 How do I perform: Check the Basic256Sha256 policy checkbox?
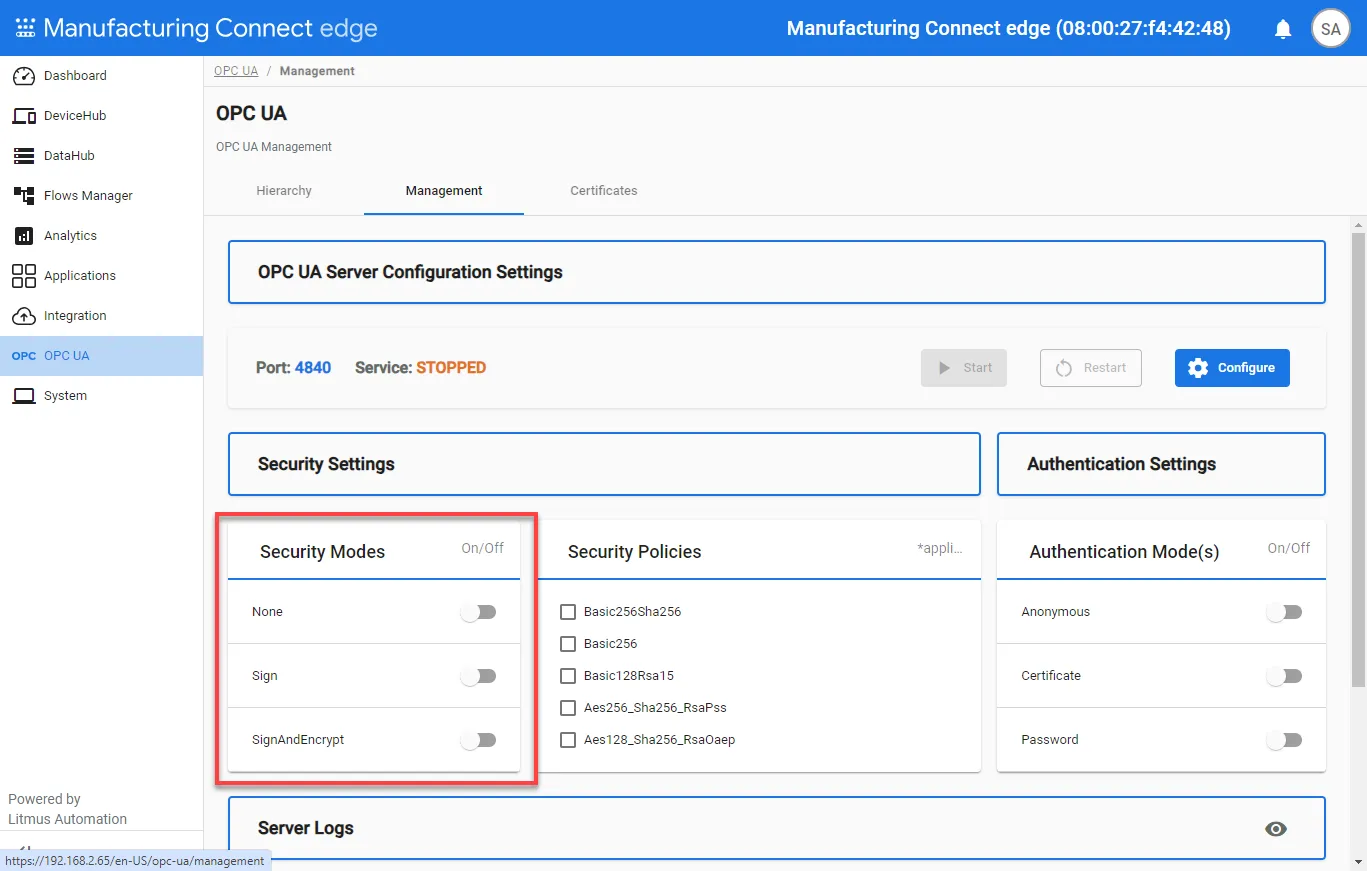pyautogui.click(x=568, y=612)
